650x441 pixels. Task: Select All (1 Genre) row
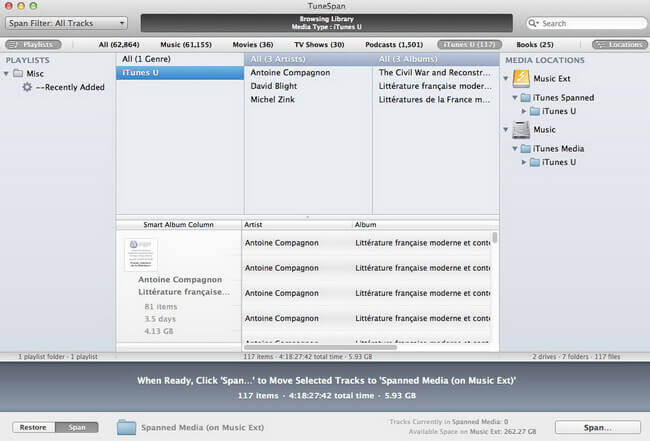coord(180,59)
